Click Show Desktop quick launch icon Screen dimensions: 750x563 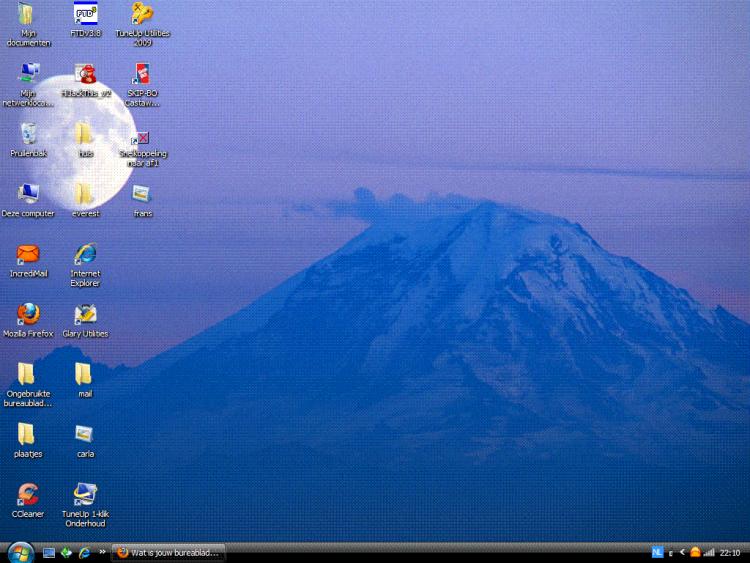pos(48,553)
